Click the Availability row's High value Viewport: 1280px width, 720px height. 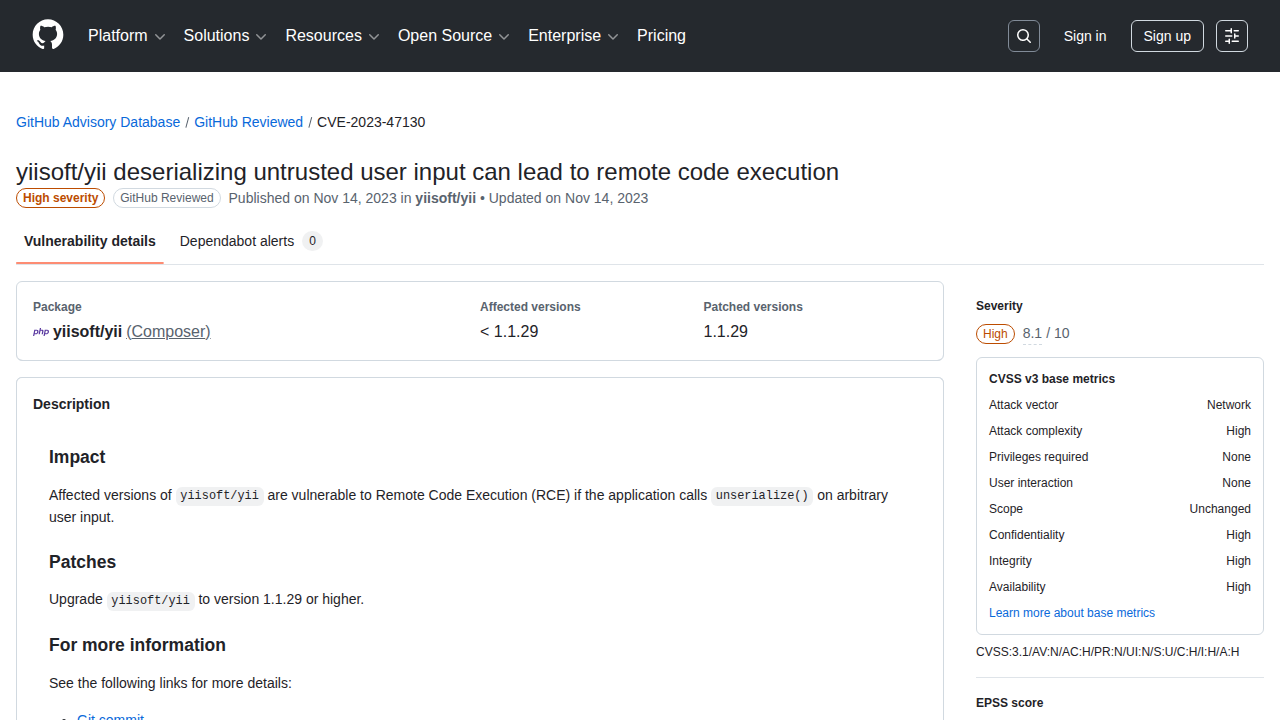pyautogui.click(x=1238, y=587)
